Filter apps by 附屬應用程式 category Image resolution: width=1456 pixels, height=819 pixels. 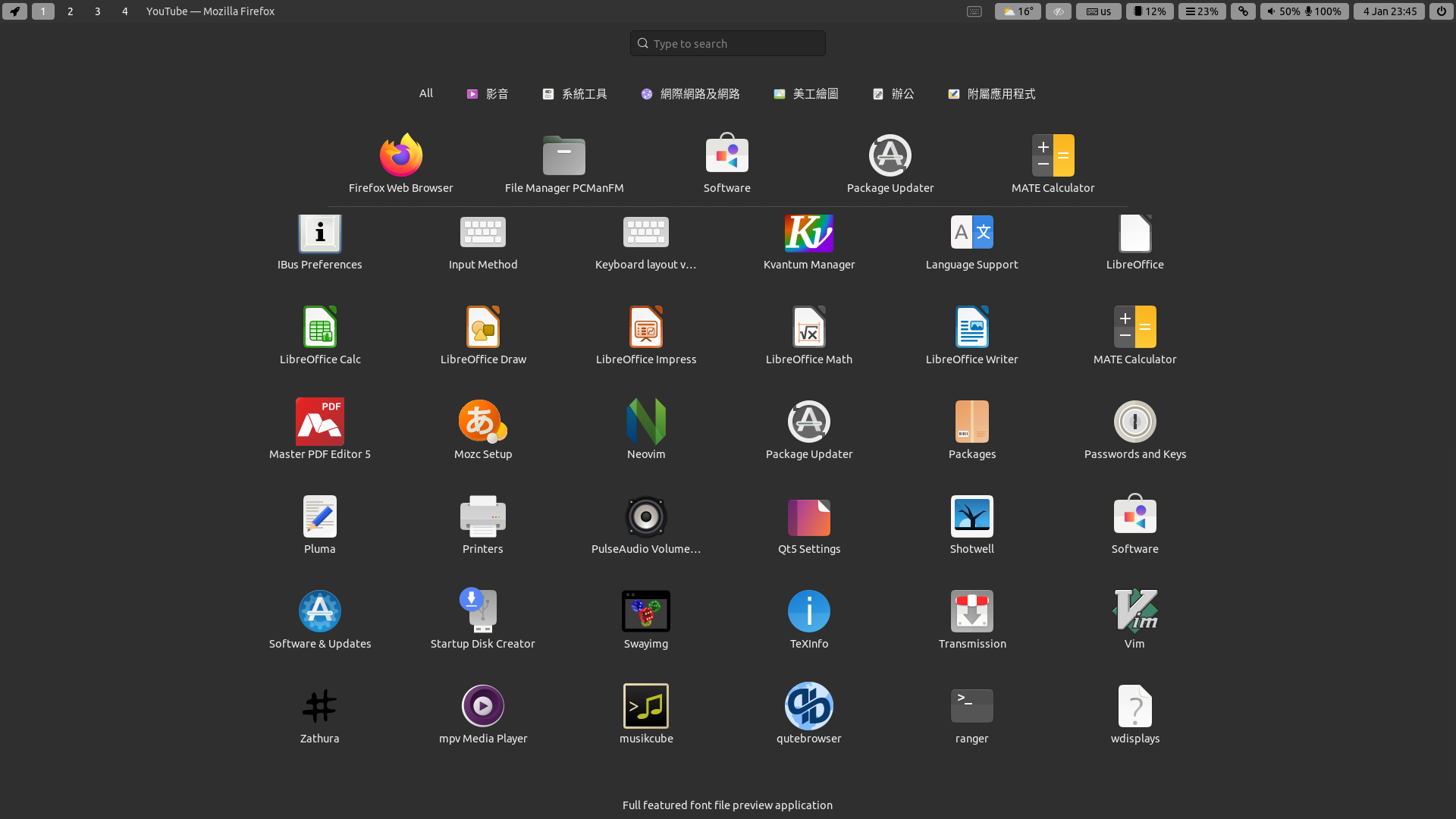[992, 94]
